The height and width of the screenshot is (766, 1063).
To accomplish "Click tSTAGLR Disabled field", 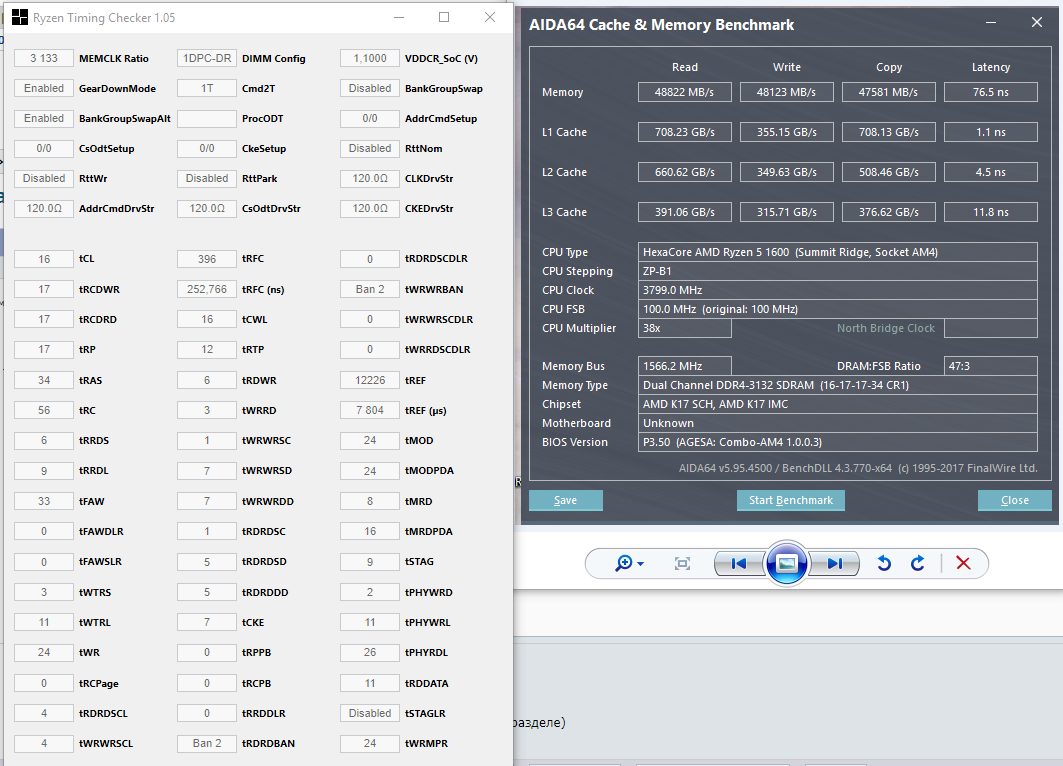I will [370, 713].
